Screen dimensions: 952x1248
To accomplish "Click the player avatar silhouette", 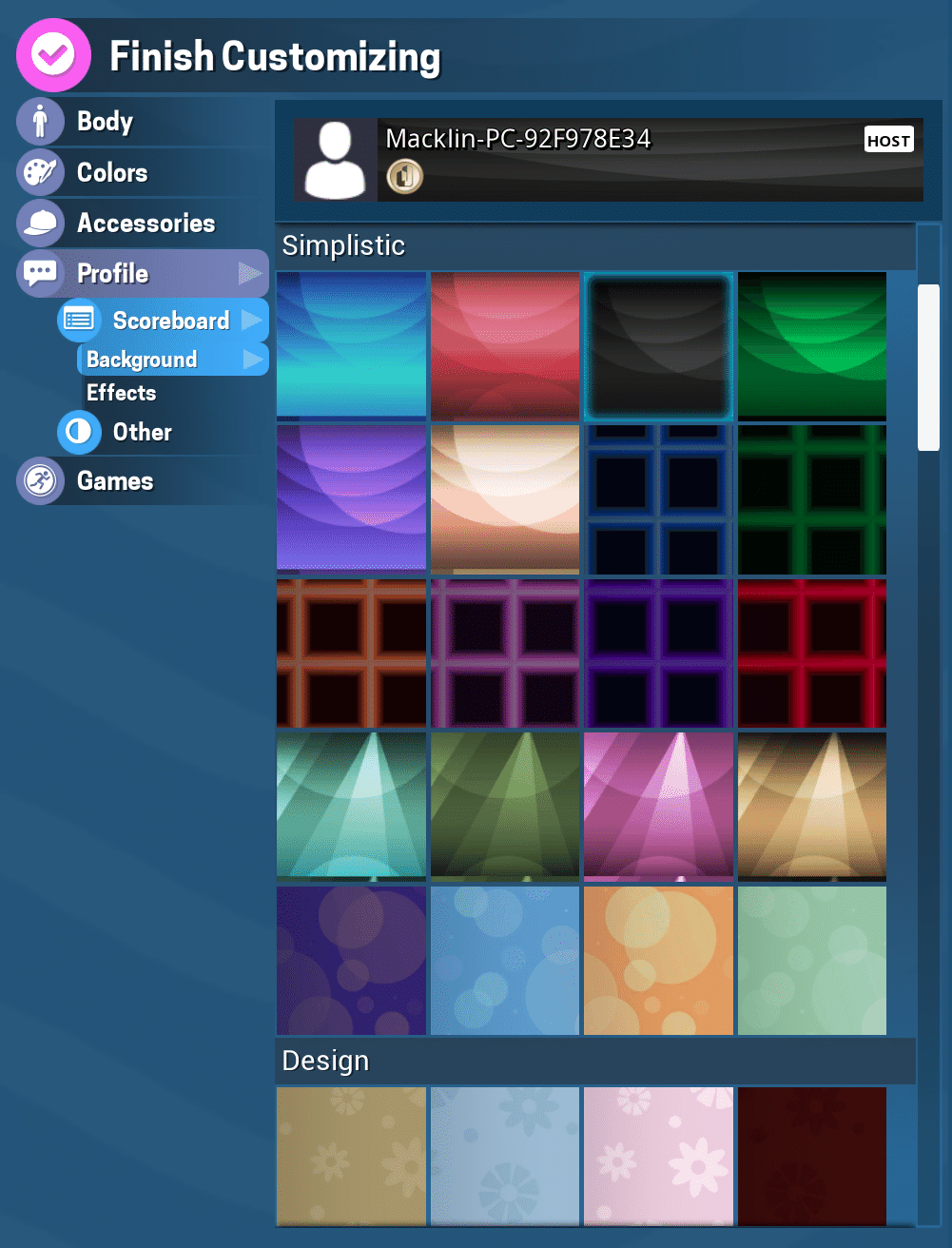I will pyautogui.click(x=335, y=160).
